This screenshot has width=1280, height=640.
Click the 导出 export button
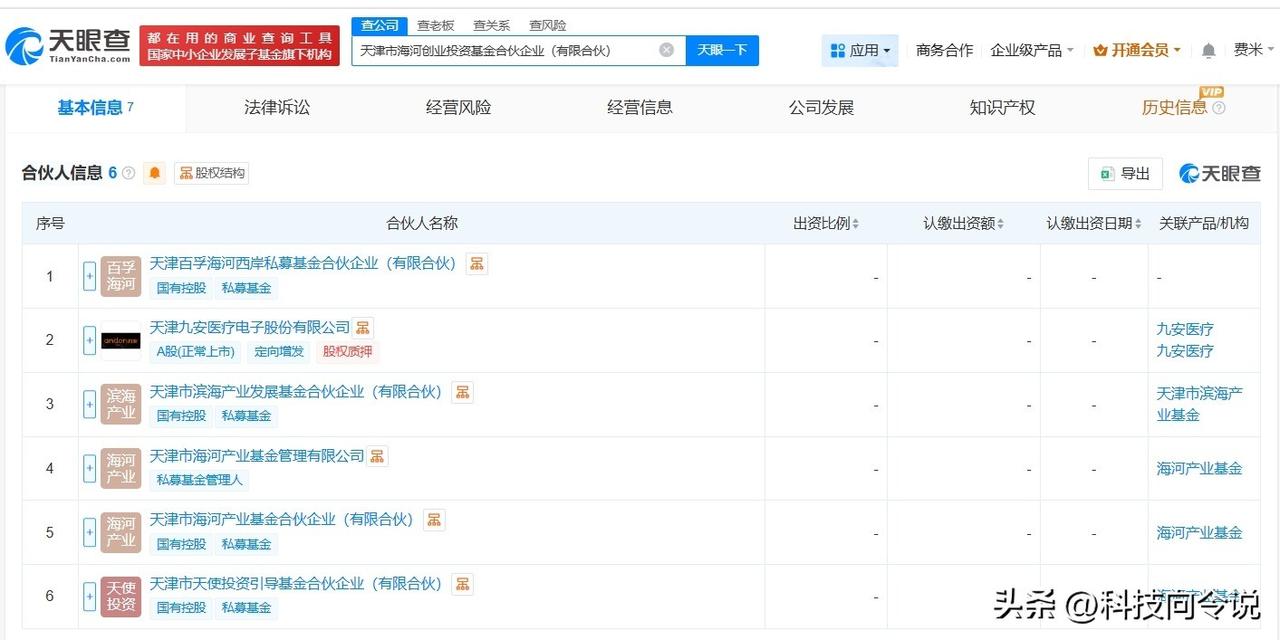[1125, 174]
